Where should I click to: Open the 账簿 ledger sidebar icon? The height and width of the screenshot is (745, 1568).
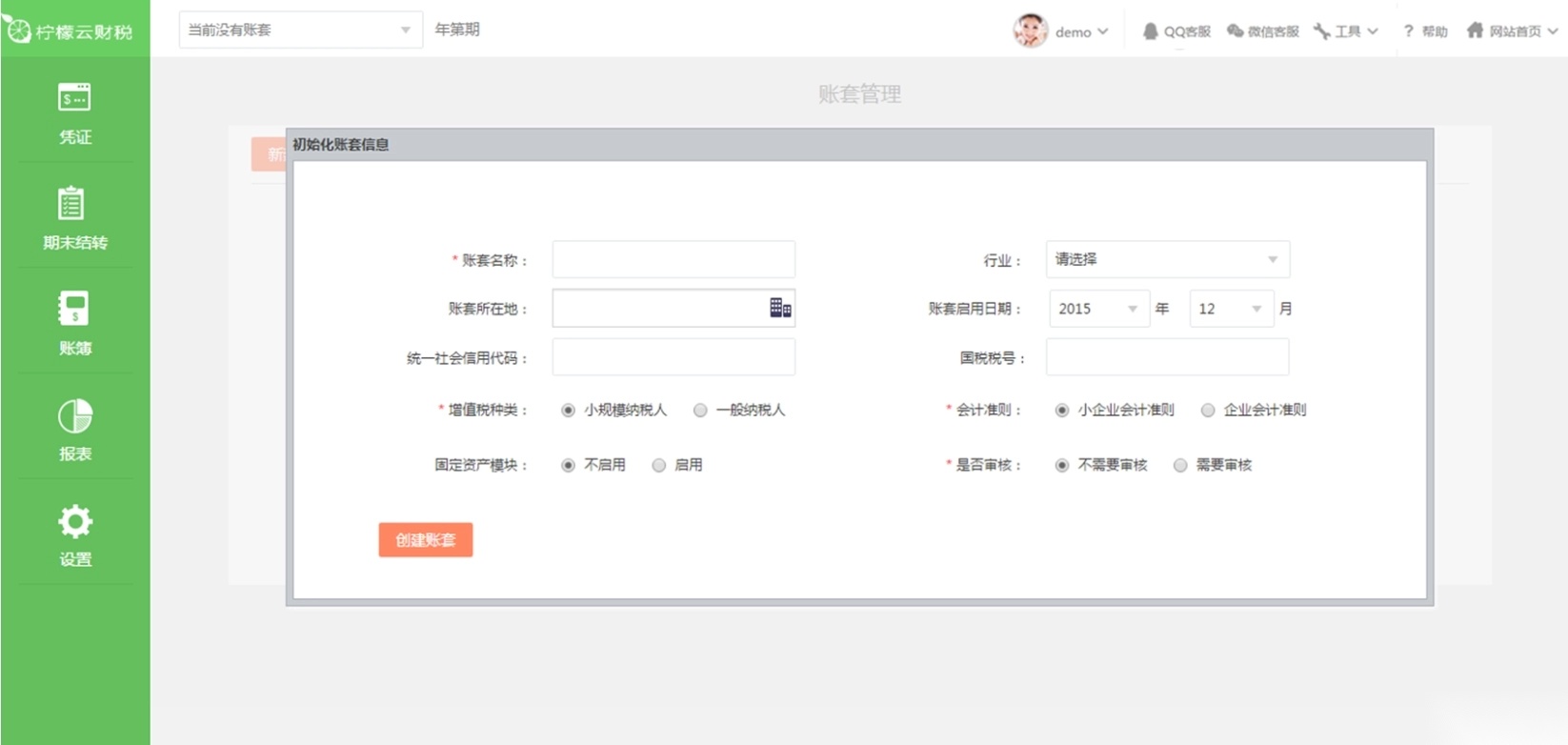pyautogui.click(x=73, y=309)
